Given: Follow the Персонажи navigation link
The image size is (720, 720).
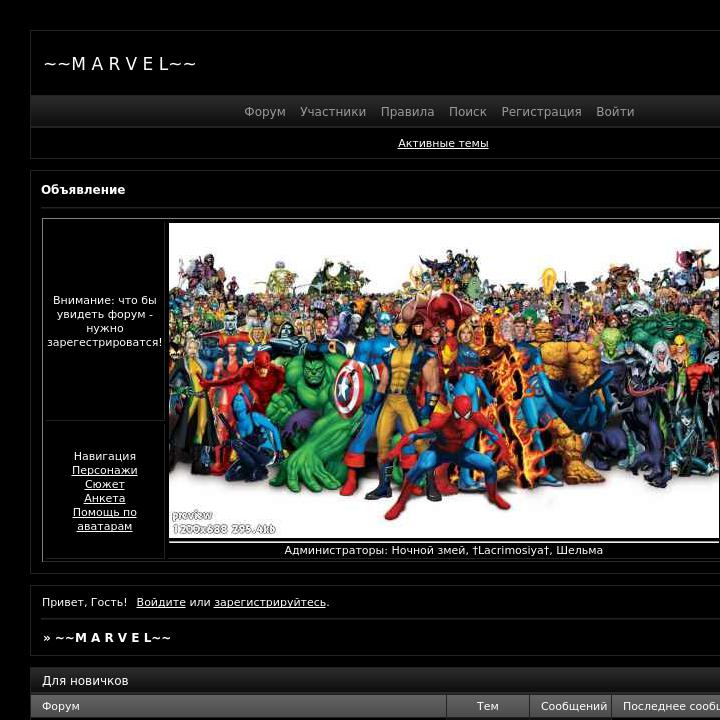Looking at the screenshot, I should [x=105, y=470].
